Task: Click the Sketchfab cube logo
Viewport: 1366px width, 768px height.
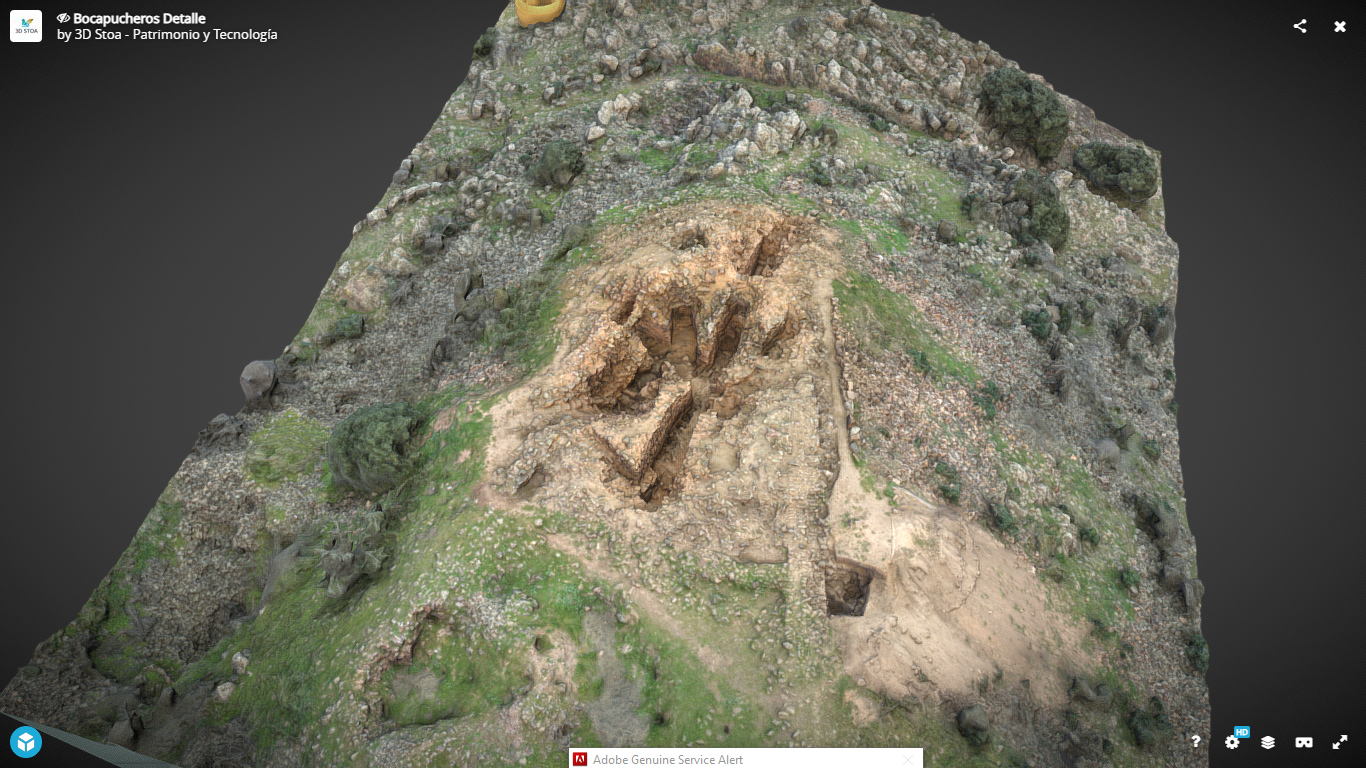Action: click(26, 741)
